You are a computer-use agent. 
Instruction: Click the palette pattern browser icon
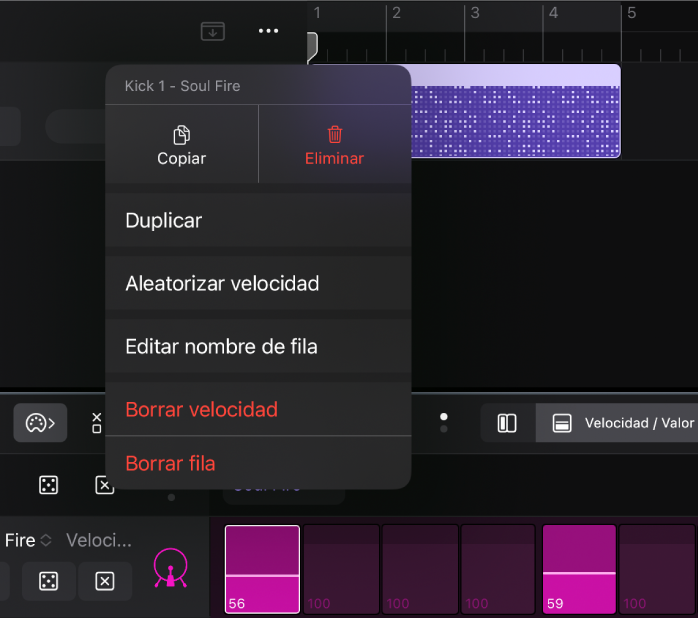pos(40,423)
